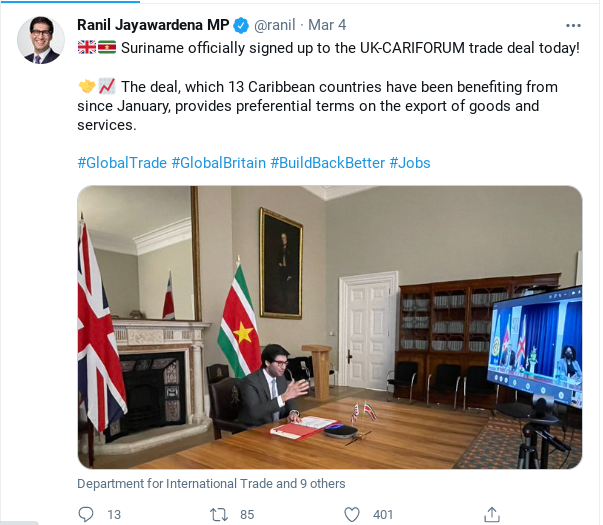Open the @ranil handle link

pos(275,25)
